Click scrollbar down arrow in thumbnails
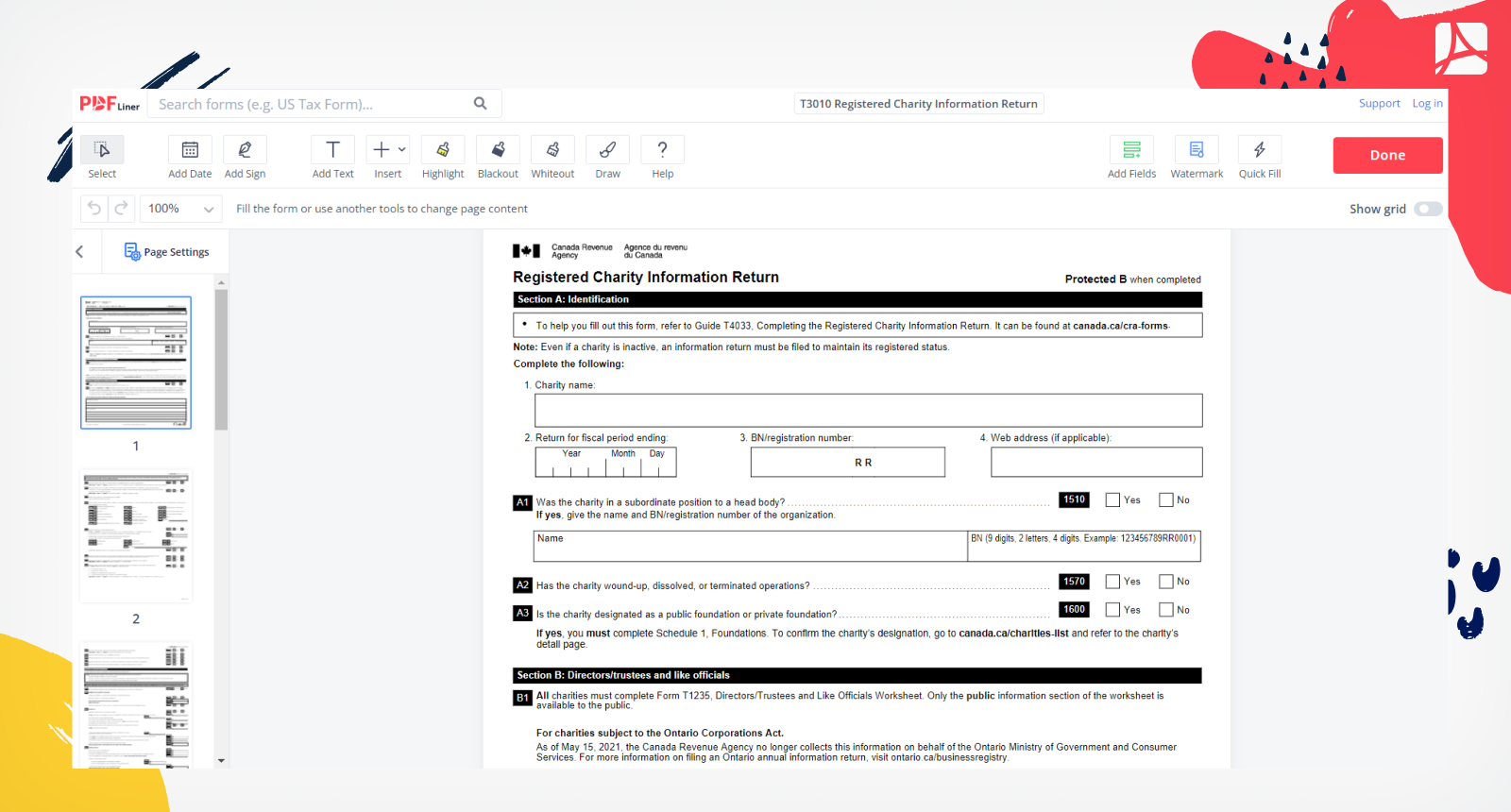This screenshot has width=1511, height=812. pyautogui.click(x=221, y=760)
